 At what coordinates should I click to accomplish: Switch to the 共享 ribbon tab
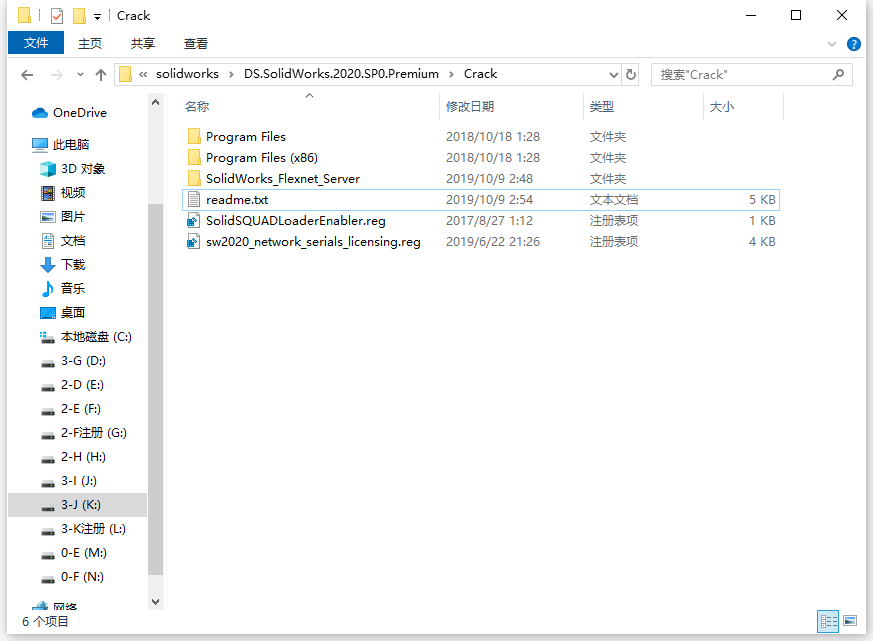[x=143, y=43]
